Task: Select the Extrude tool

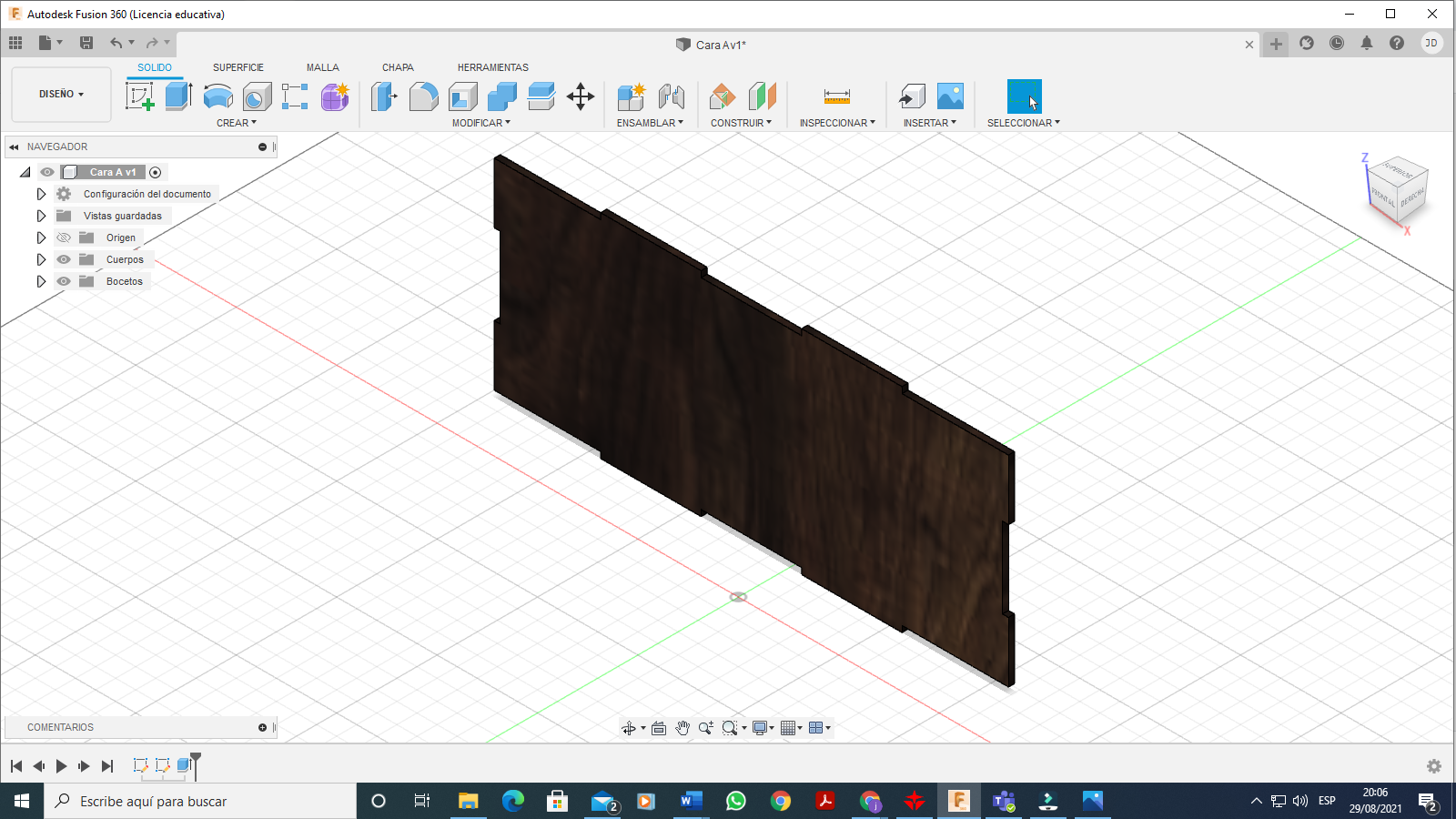Action: (x=178, y=96)
